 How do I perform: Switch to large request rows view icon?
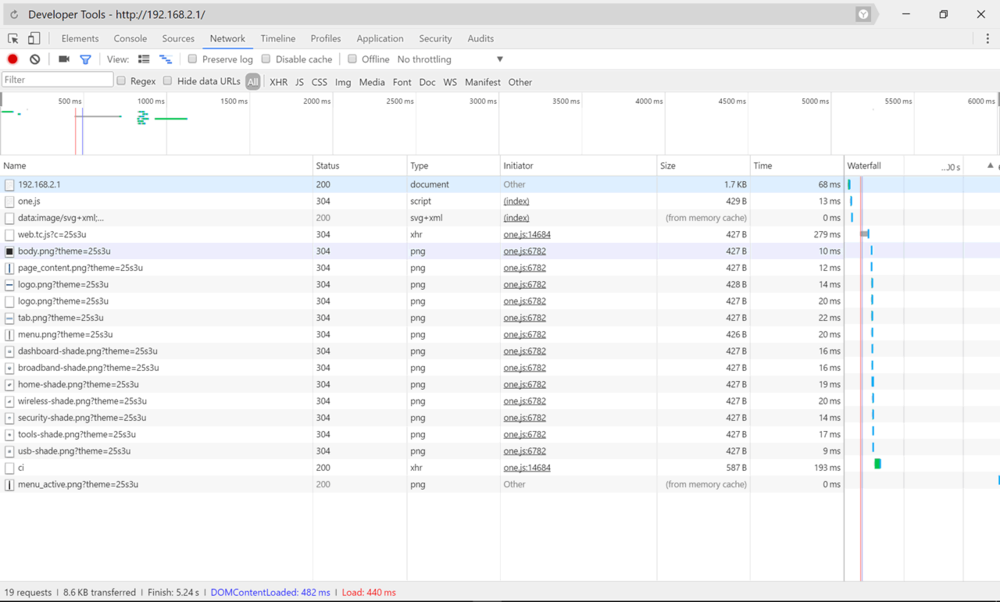coord(144,59)
